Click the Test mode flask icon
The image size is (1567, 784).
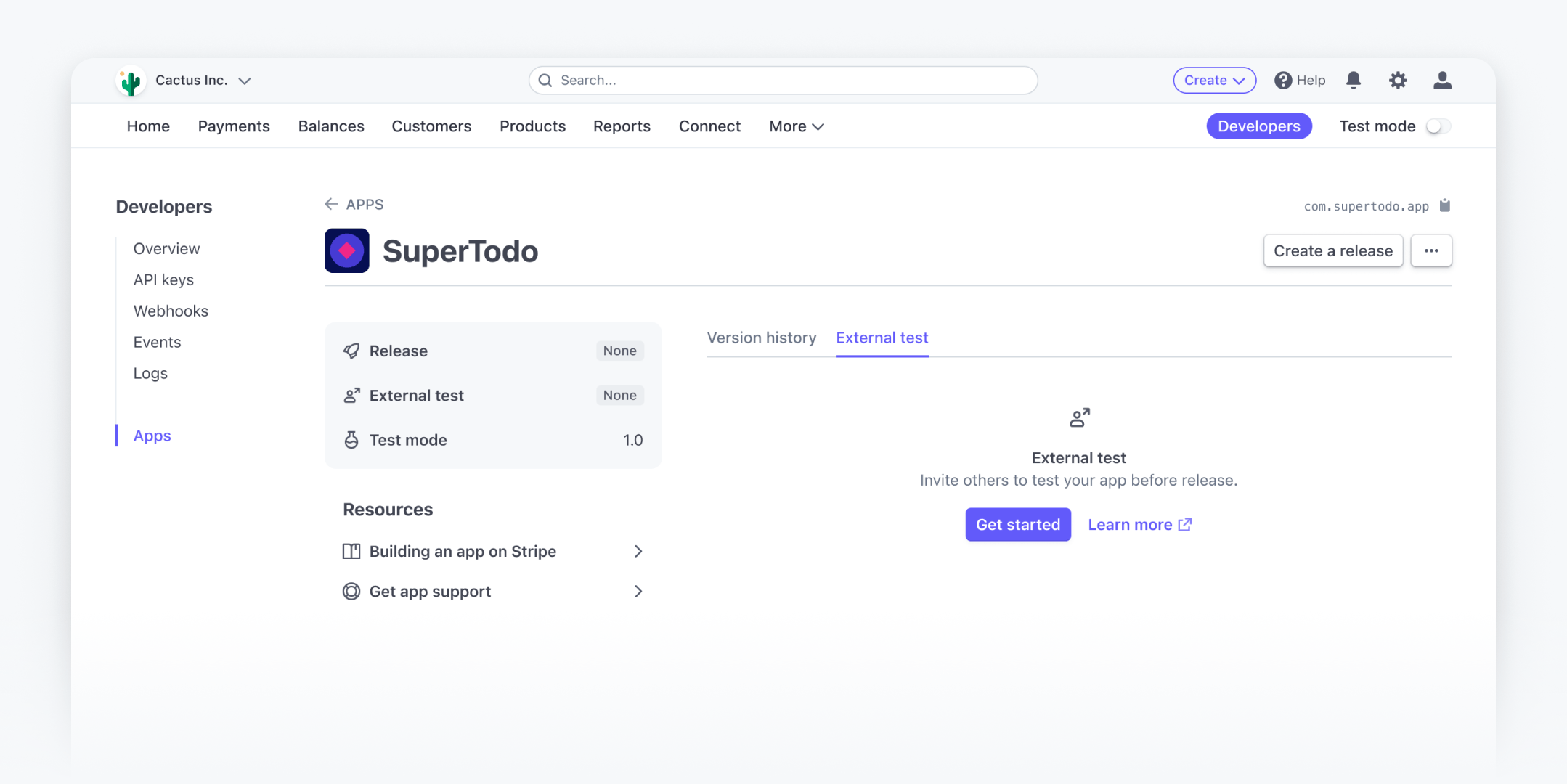351,440
